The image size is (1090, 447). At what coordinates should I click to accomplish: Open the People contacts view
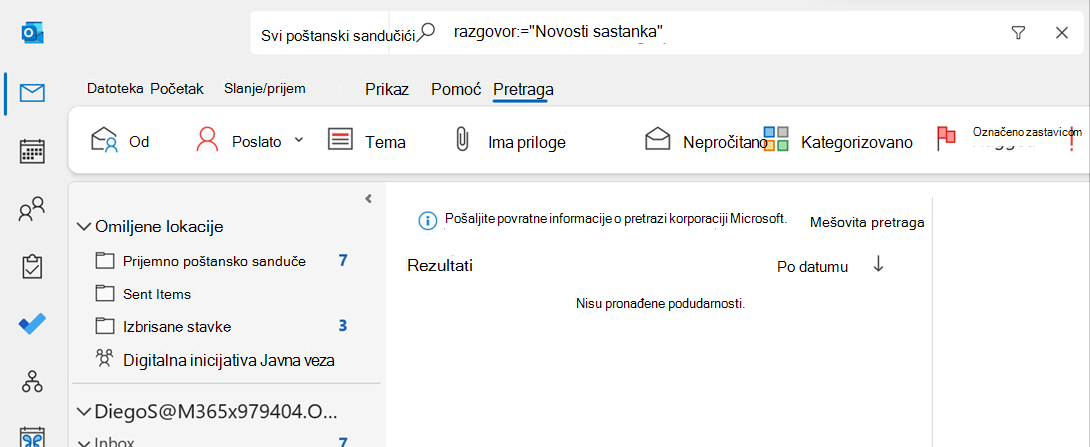point(32,209)
